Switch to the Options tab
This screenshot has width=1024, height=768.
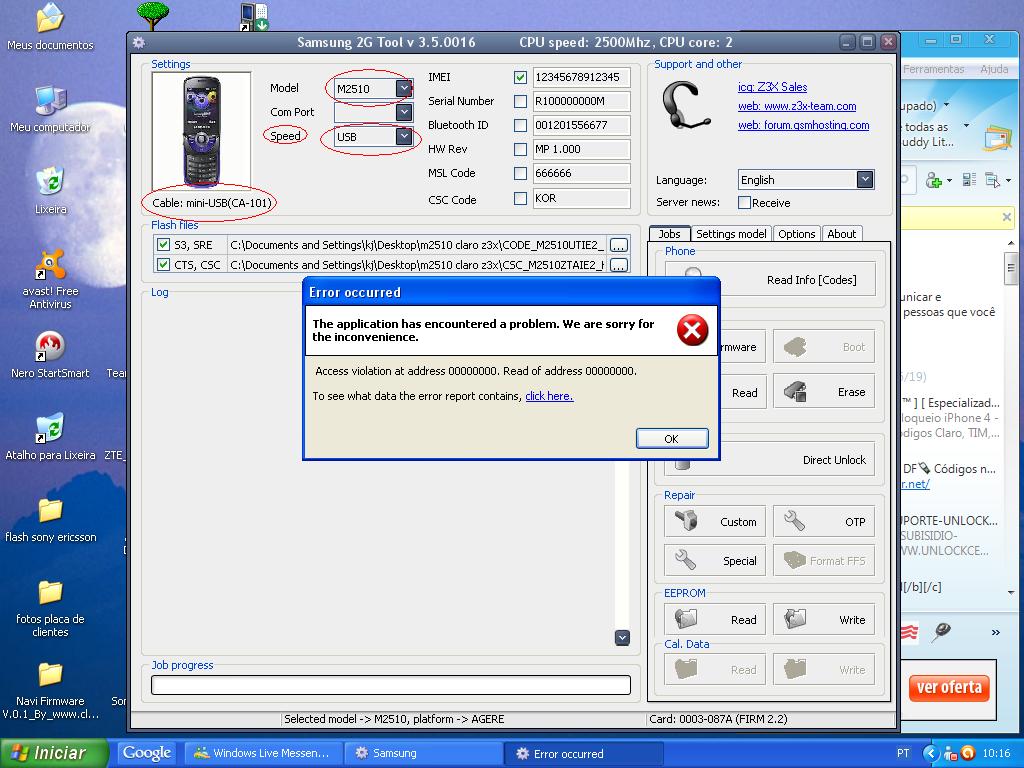pyautogui.click(x=797, y=234)
